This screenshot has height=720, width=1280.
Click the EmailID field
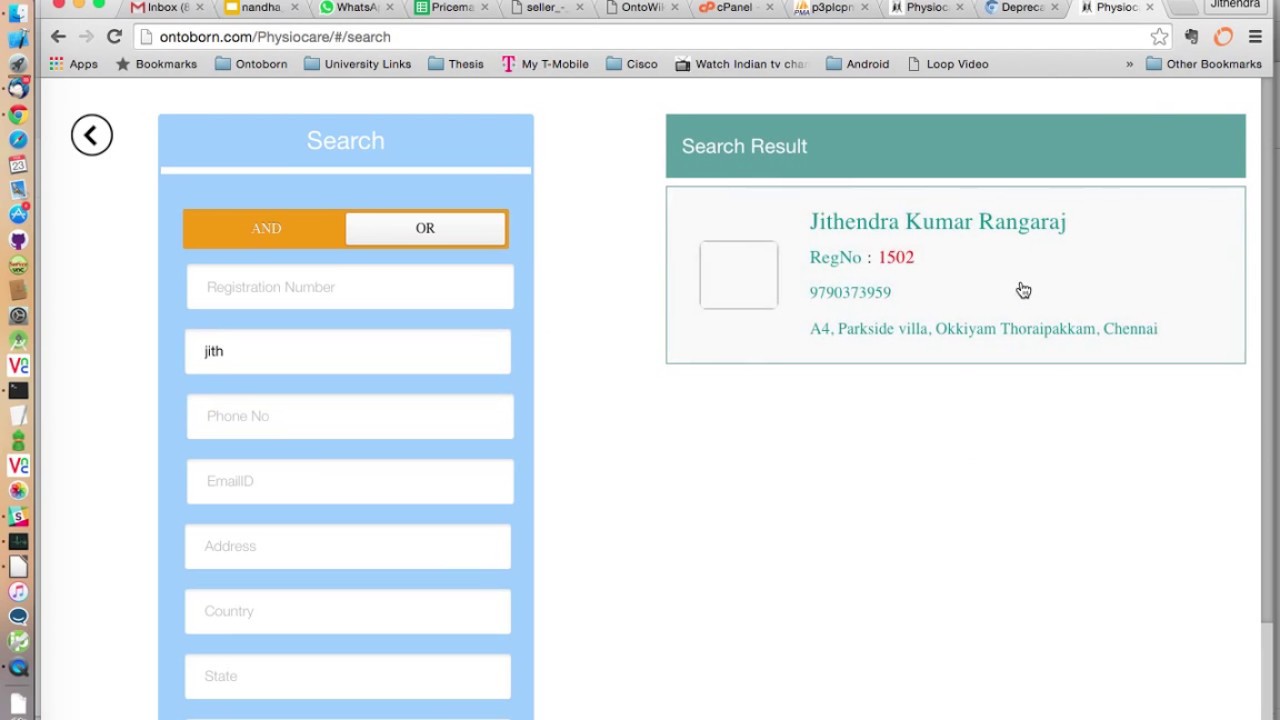[x=350, y=481]
